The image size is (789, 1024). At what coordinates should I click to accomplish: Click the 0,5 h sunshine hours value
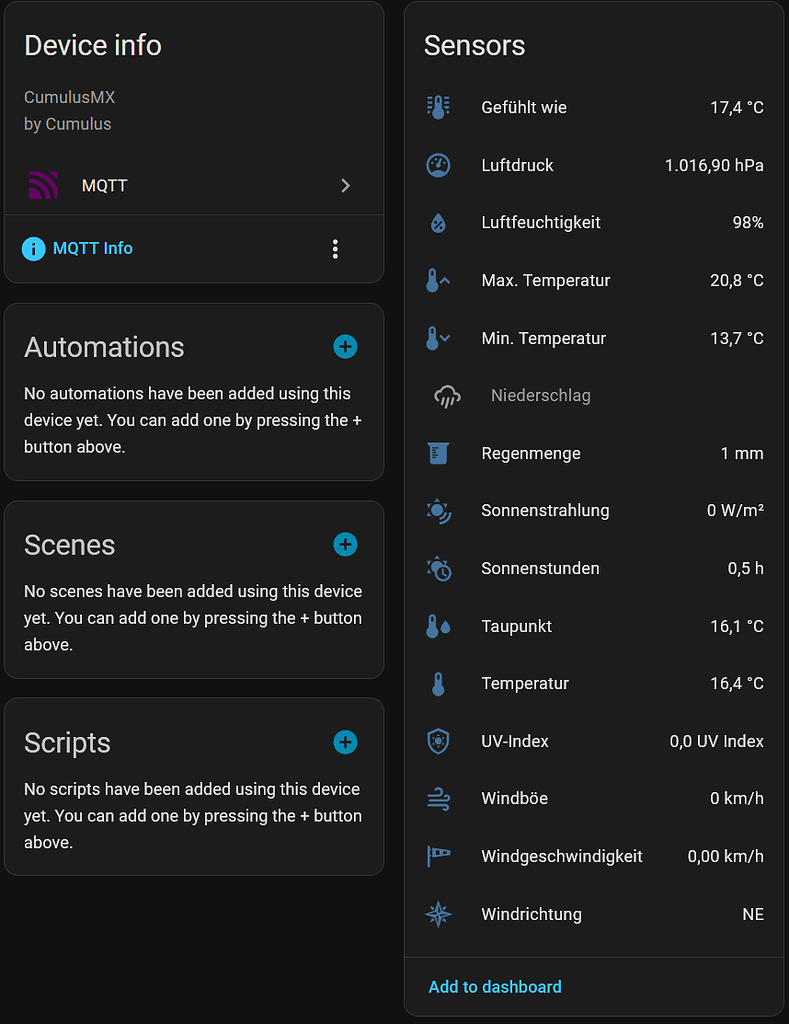click(x=746, y=569)
